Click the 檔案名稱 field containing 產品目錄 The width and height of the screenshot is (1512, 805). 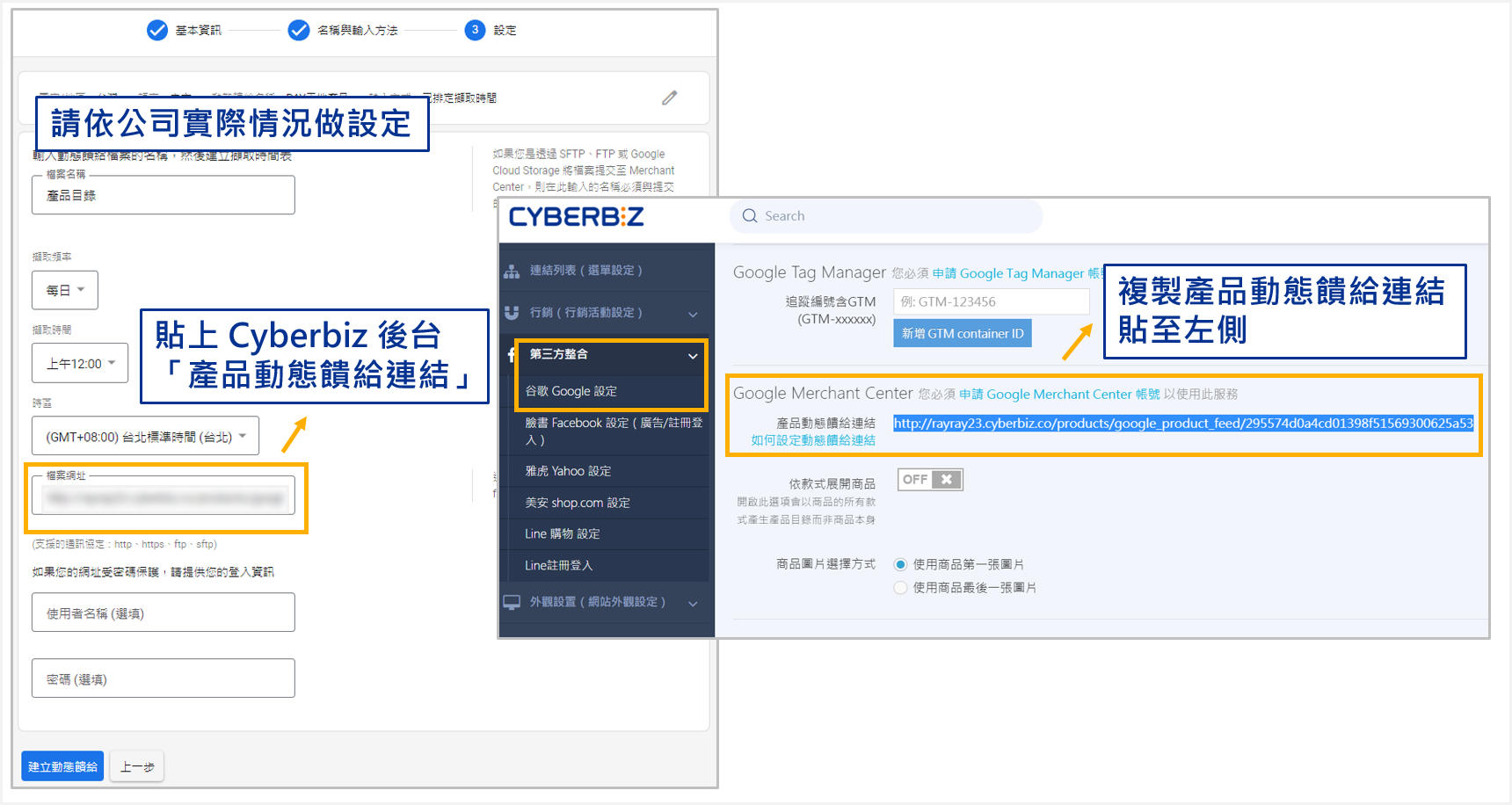tap(164, 195)
